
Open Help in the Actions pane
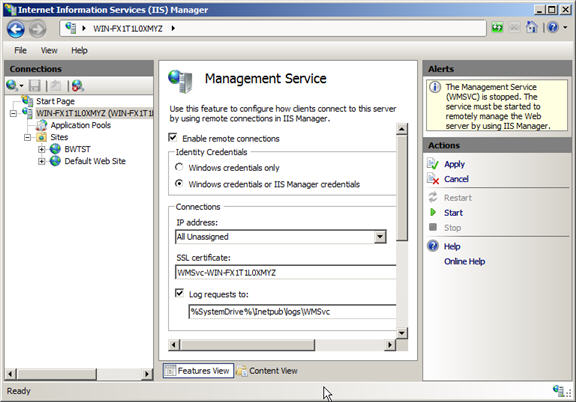coord(452,247)
